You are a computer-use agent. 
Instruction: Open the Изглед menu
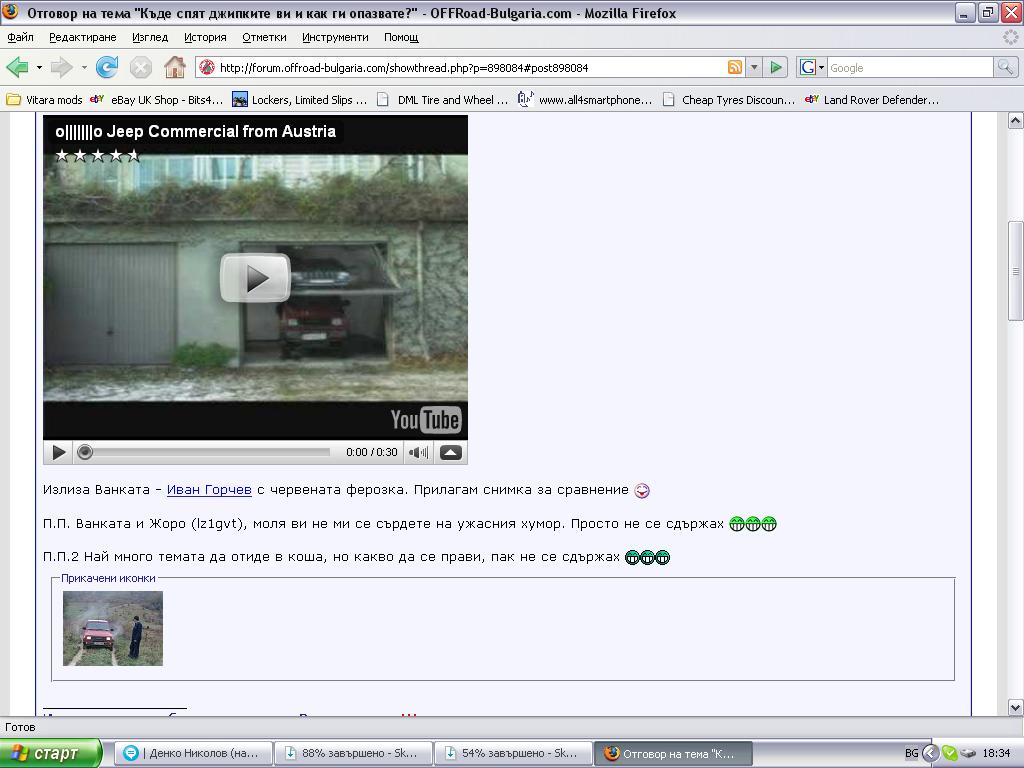pos(150,37)
